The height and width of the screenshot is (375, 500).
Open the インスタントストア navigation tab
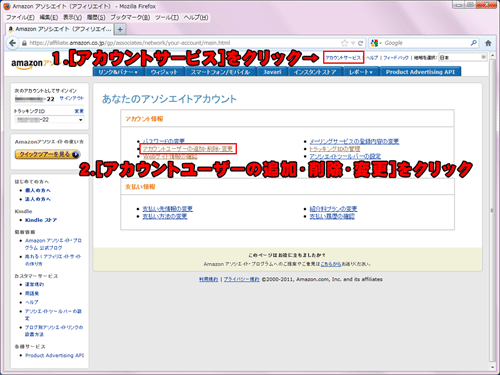tap(315, 72)
